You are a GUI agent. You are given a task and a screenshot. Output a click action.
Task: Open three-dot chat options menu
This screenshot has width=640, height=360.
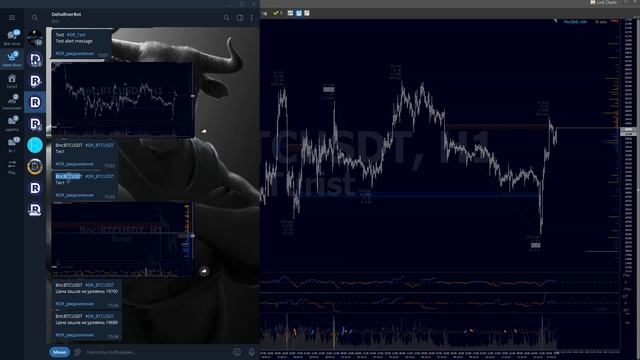pyautogui.click(x=251, y=18)
